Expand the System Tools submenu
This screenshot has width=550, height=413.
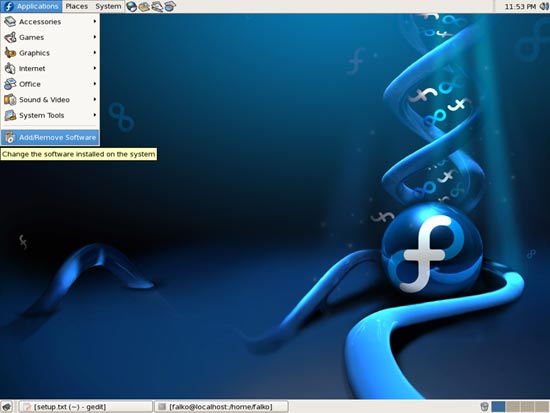(x=50, y=115)
